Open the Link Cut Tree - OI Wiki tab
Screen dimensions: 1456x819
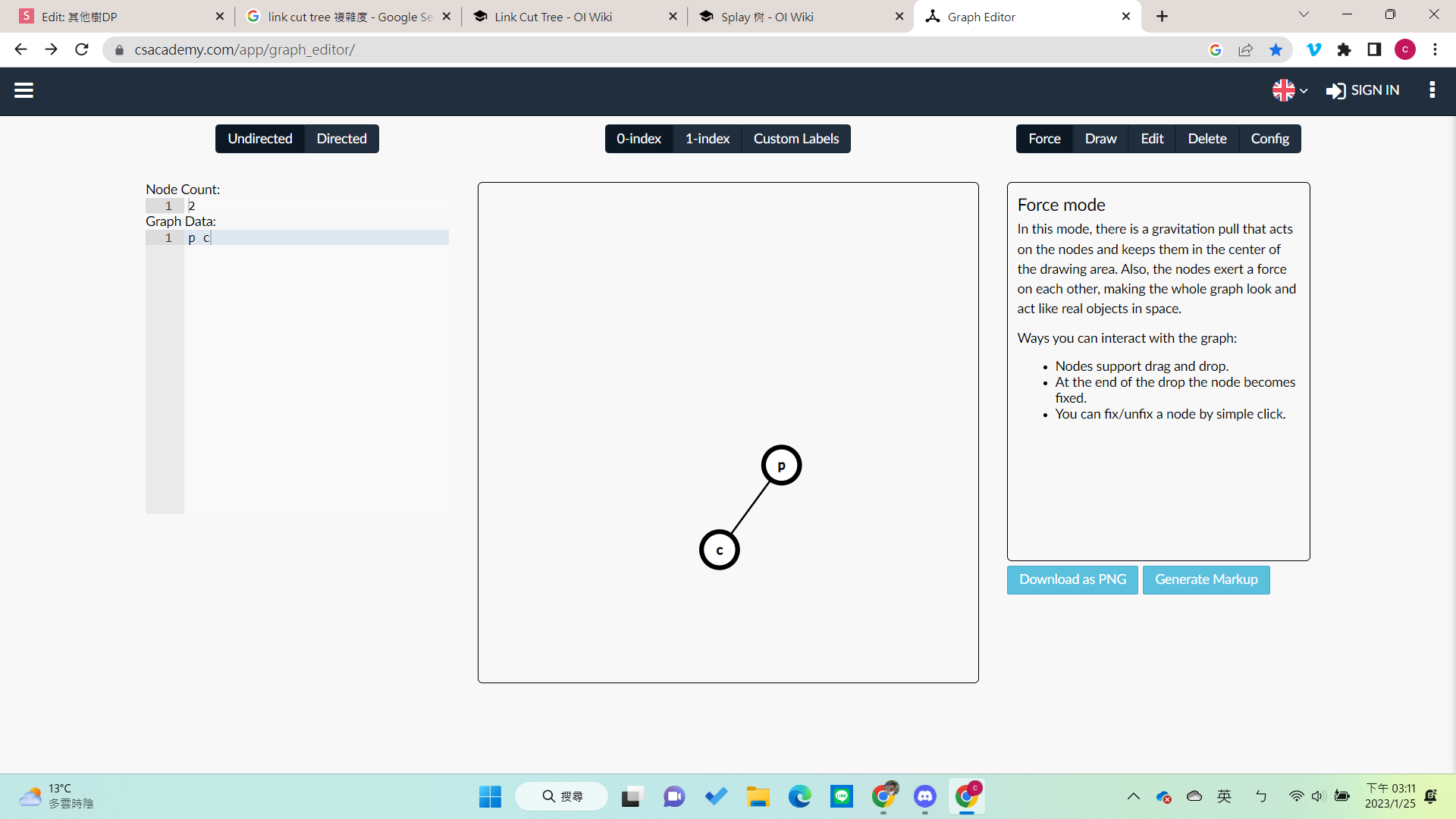coord(553,17)
